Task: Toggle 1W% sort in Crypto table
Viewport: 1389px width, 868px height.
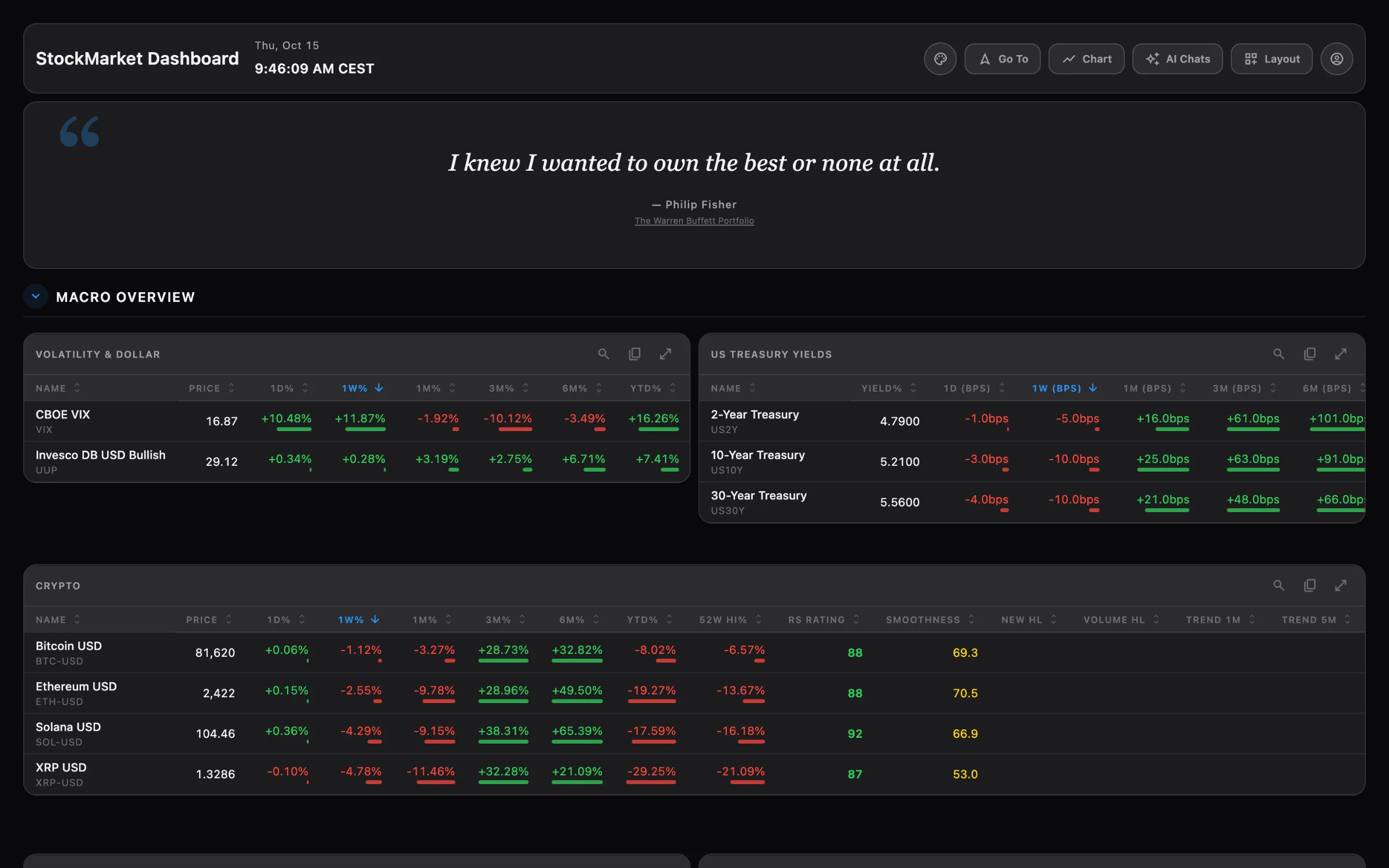Action: (x=359, y=620)
